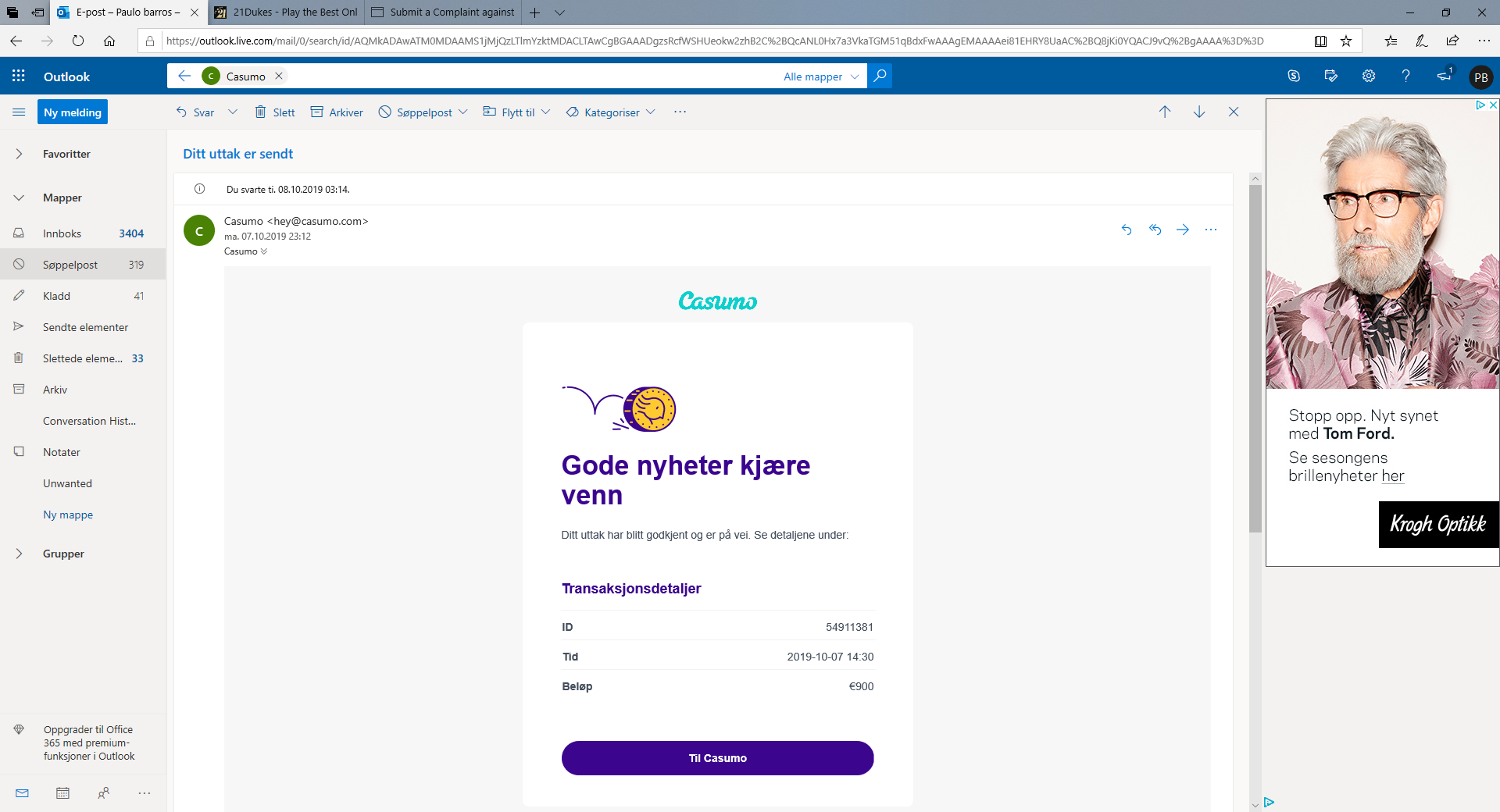Open the Arkiv folder
1500x812 pixels.
[x=83, y=390]
